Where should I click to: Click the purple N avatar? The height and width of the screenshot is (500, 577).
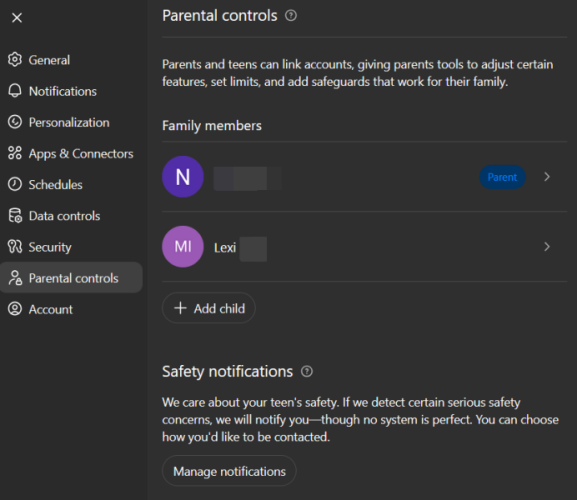point(183,177)
